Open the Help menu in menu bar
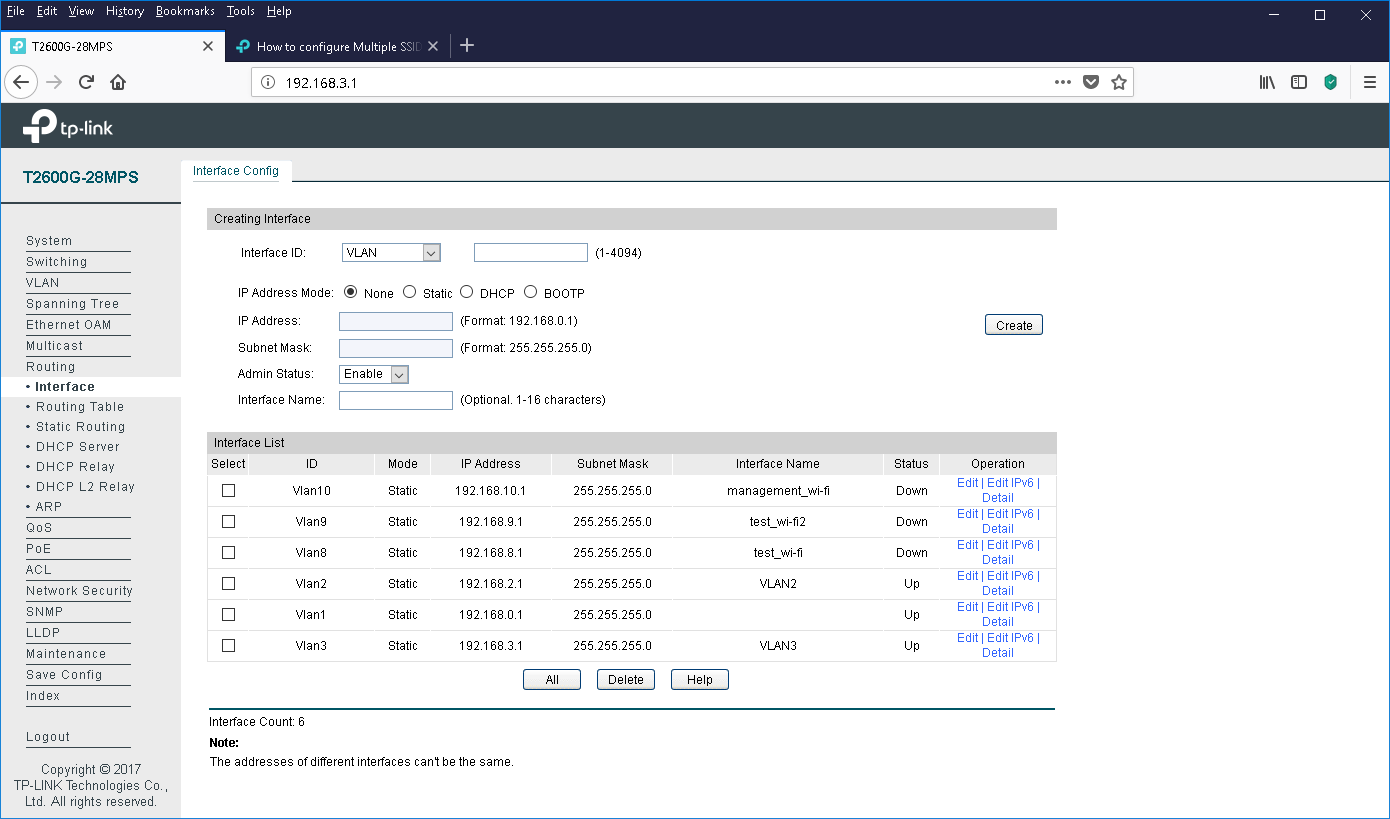 (279, 11)
